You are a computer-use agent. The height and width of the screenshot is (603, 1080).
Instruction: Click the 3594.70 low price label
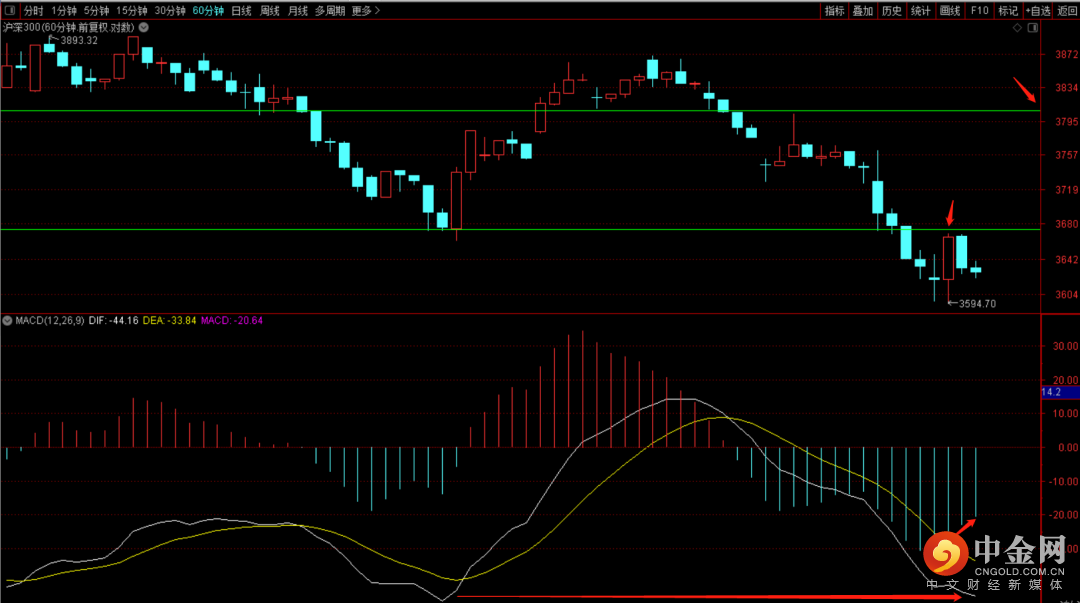[x=976, y=303]
